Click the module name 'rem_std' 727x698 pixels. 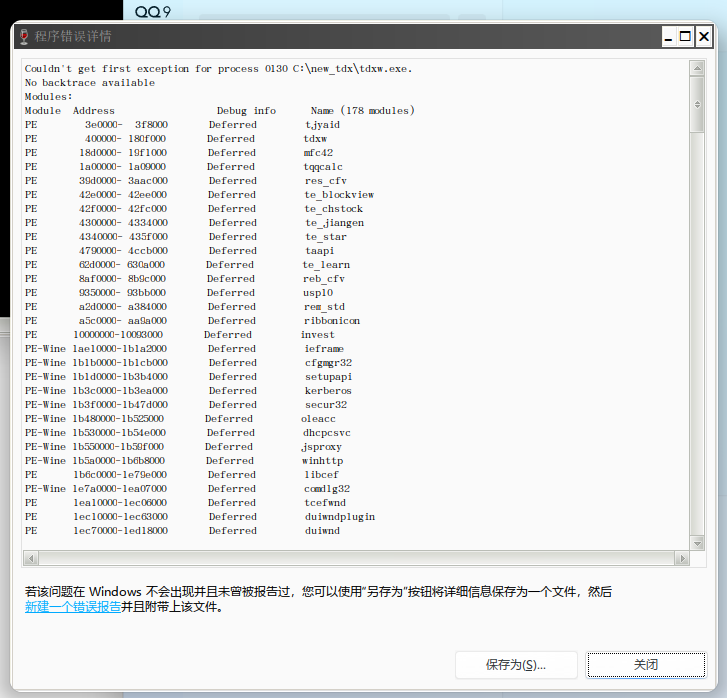tap(325, 307)
